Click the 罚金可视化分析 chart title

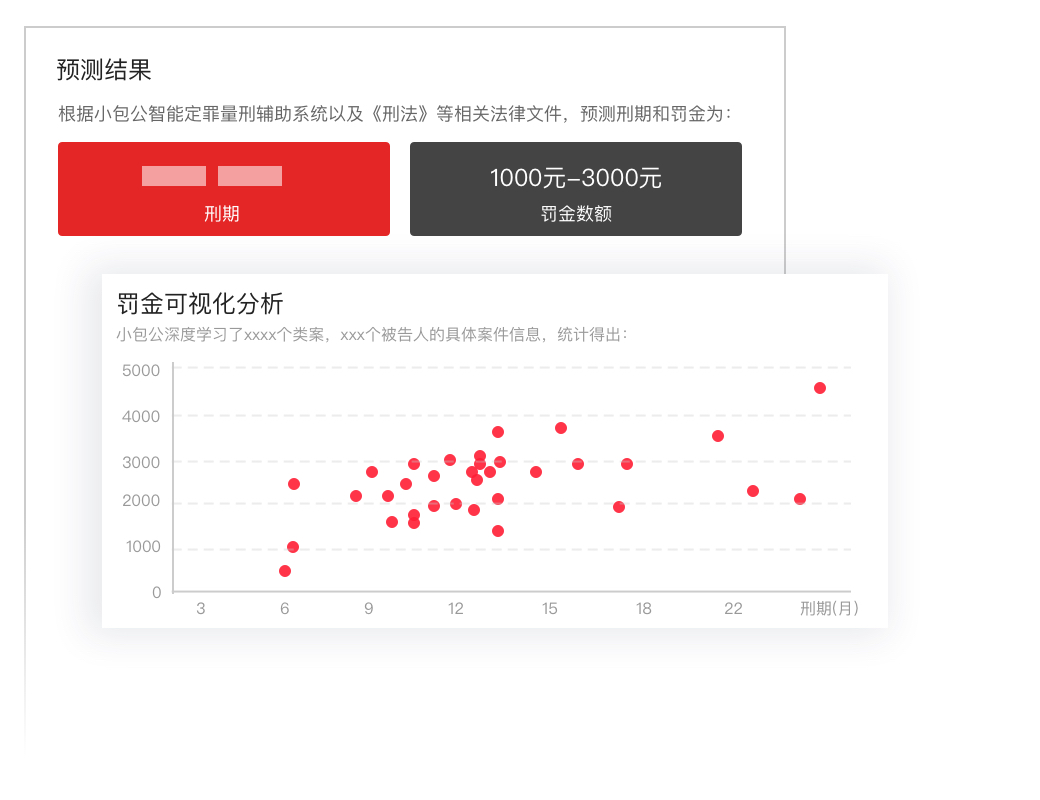pyautogui.click(x=200, y=304)
